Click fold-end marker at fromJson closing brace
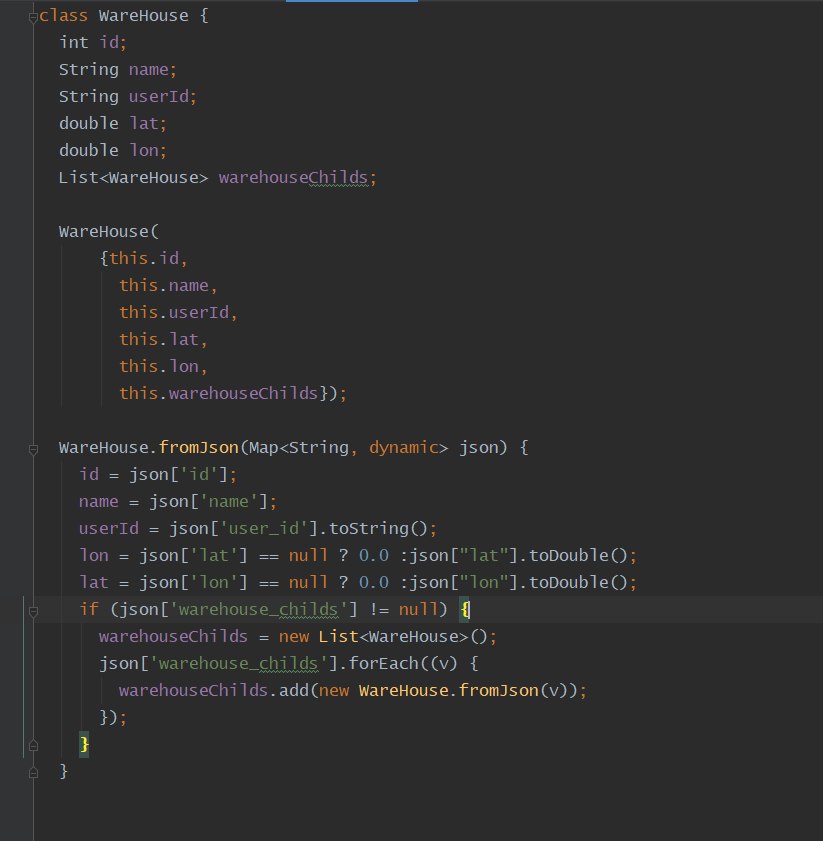Viewport: 823px width, 841px height. (x=33, y=772)
